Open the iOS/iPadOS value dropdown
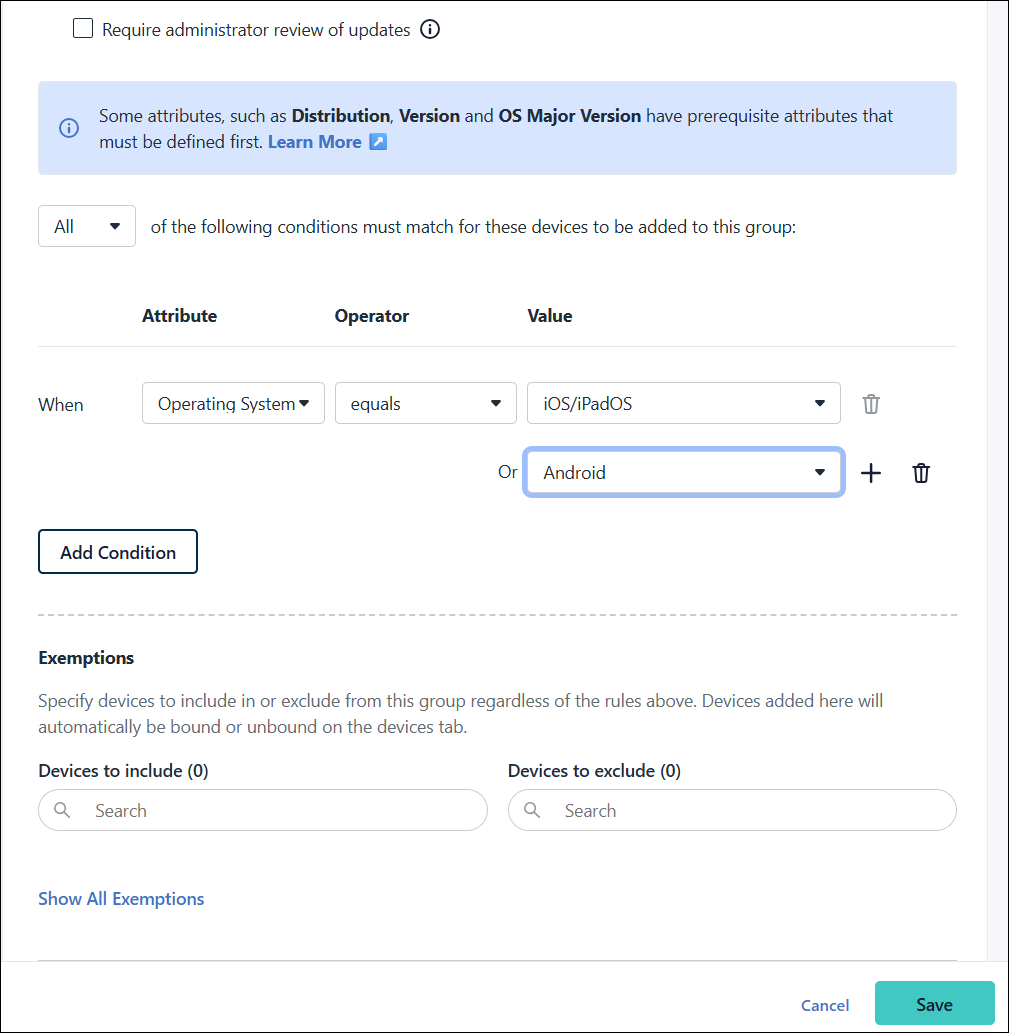The height and width of the screenshot is (1033, 1009). [x=683, y=403]
